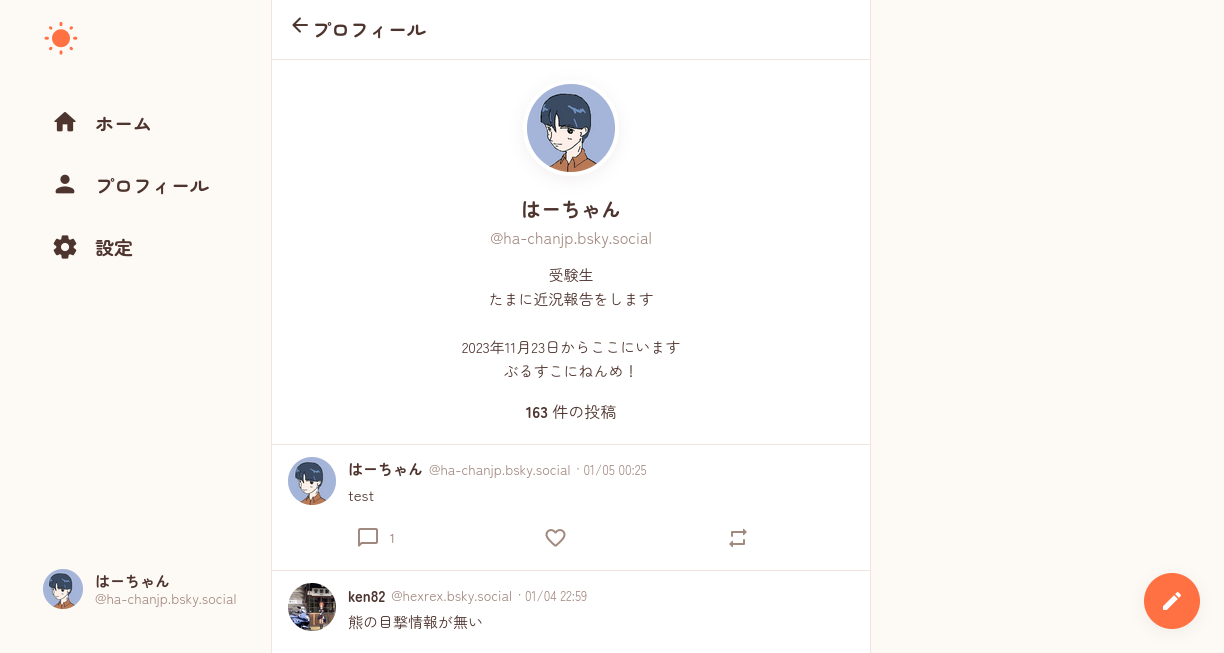Image resolution: width=1224 pixels, height=653 pixels.
Task: Click the @hexrex.bsky.social handle
Action: coord(451,596)
